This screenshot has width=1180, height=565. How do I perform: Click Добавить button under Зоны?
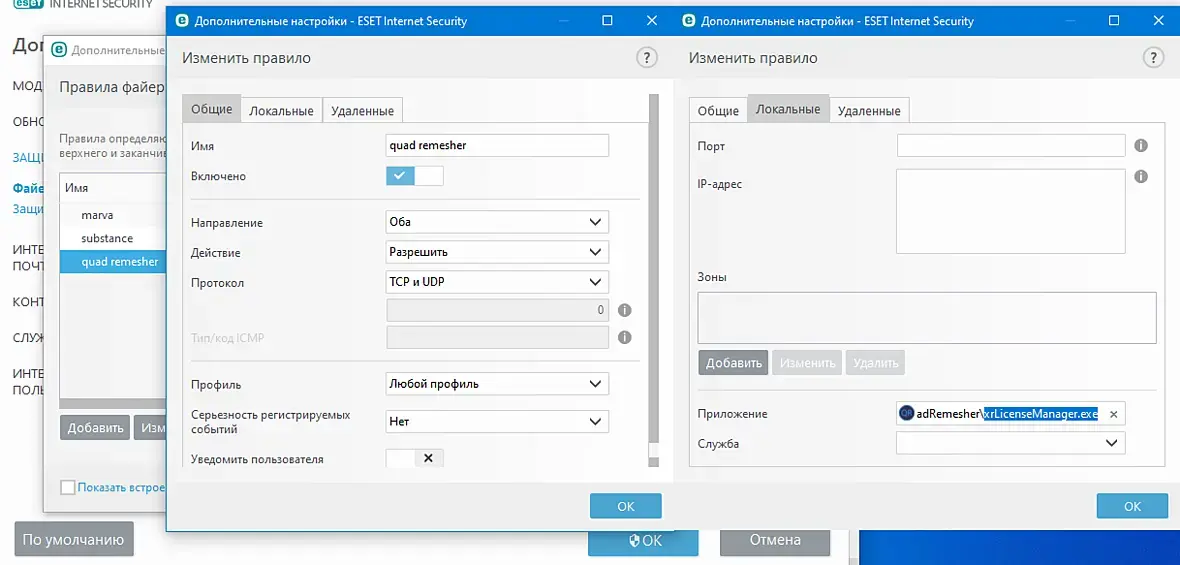tap(733, 363)
